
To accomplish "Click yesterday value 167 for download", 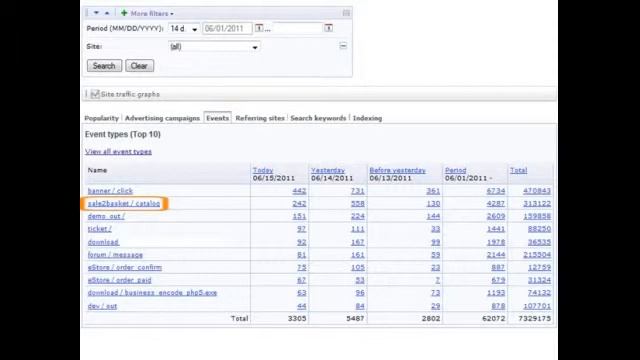I will tap(358, 242).
